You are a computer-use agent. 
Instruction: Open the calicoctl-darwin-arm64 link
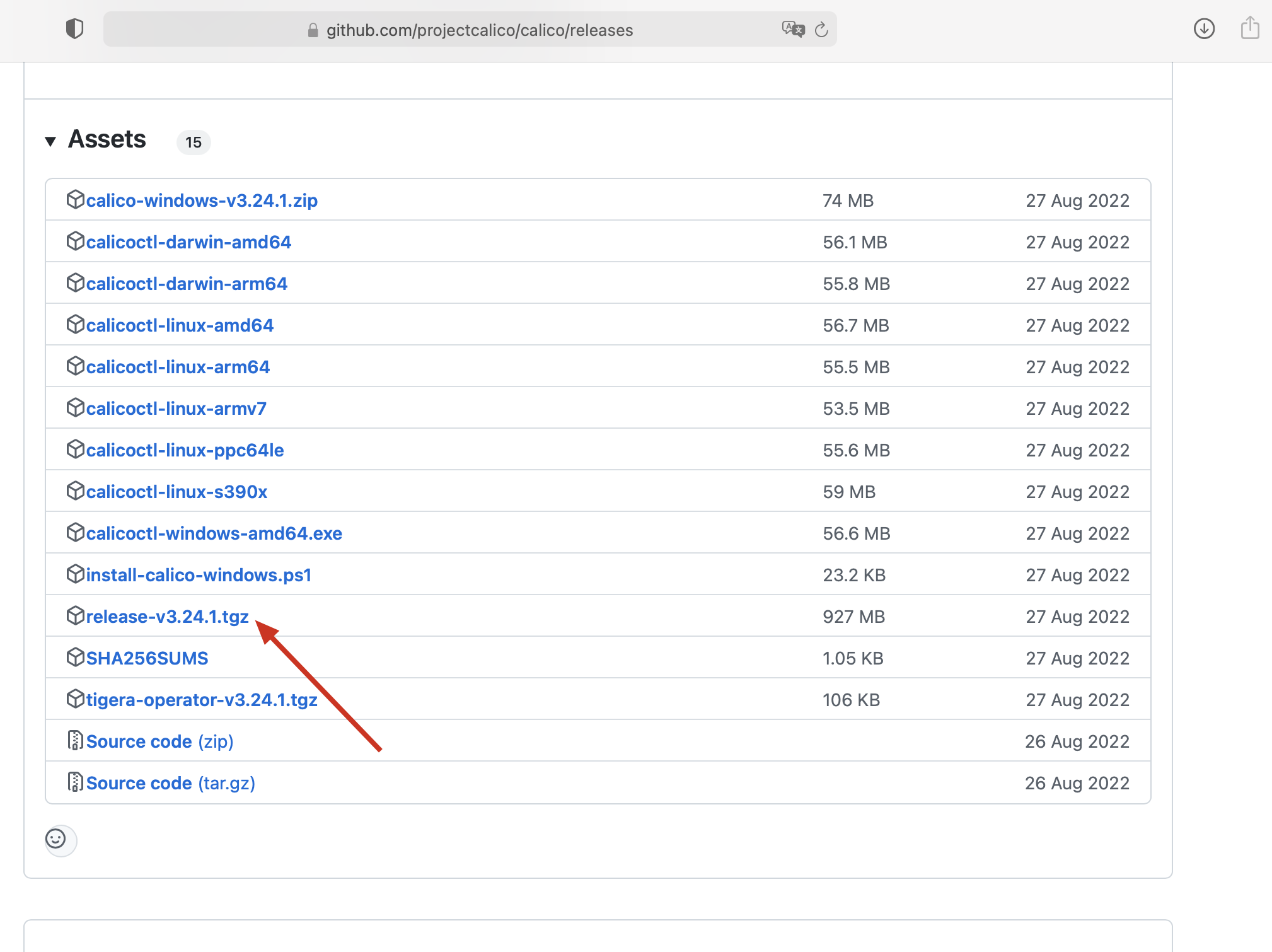pos(187,284)
